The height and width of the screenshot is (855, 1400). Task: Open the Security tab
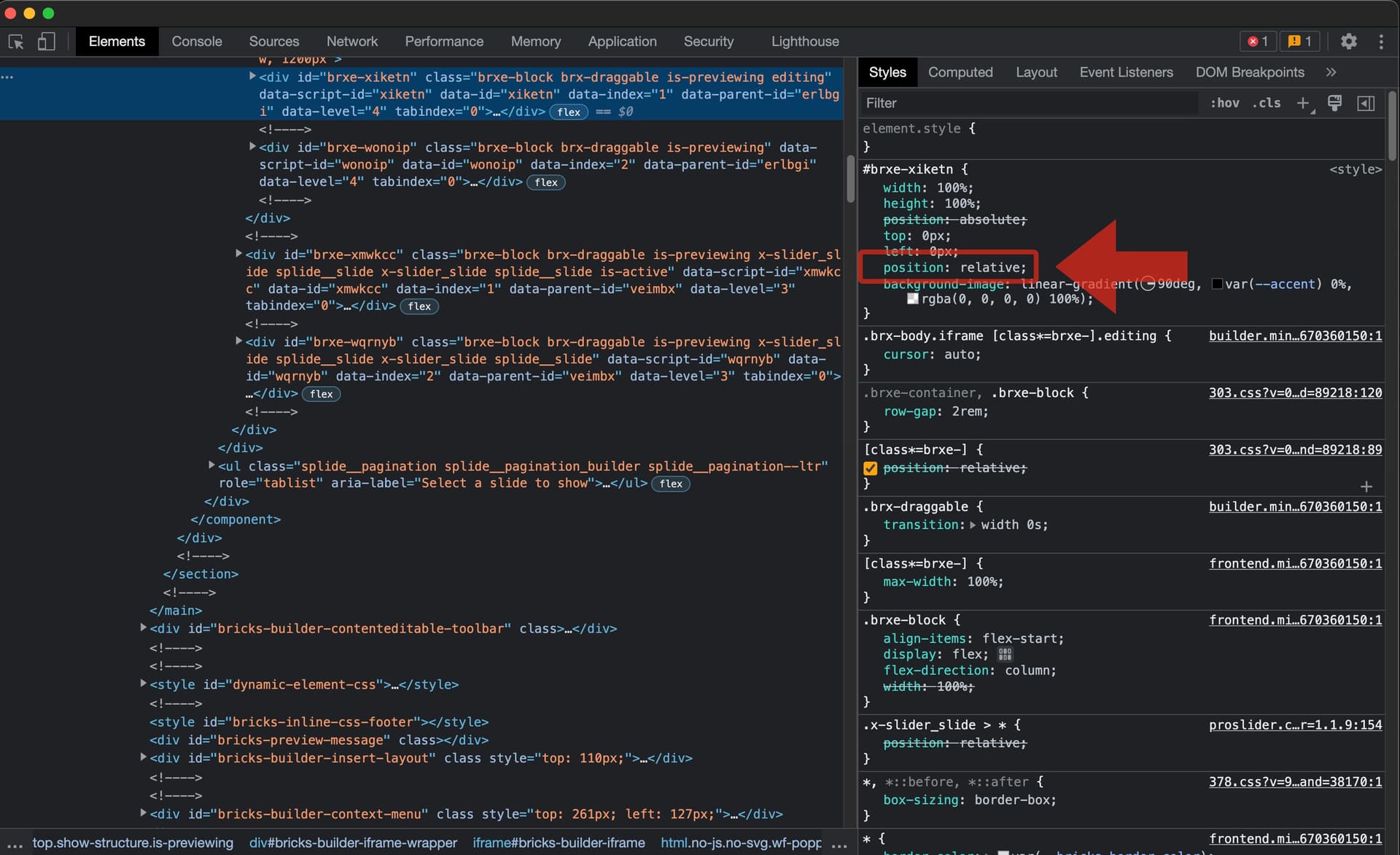point(709,42)
